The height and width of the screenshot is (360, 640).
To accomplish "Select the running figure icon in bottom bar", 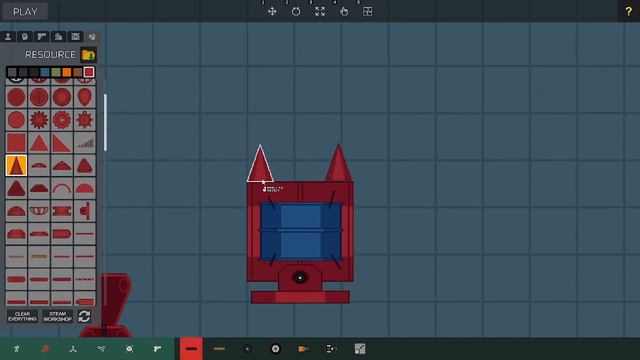I will click(x=17, y=349).
